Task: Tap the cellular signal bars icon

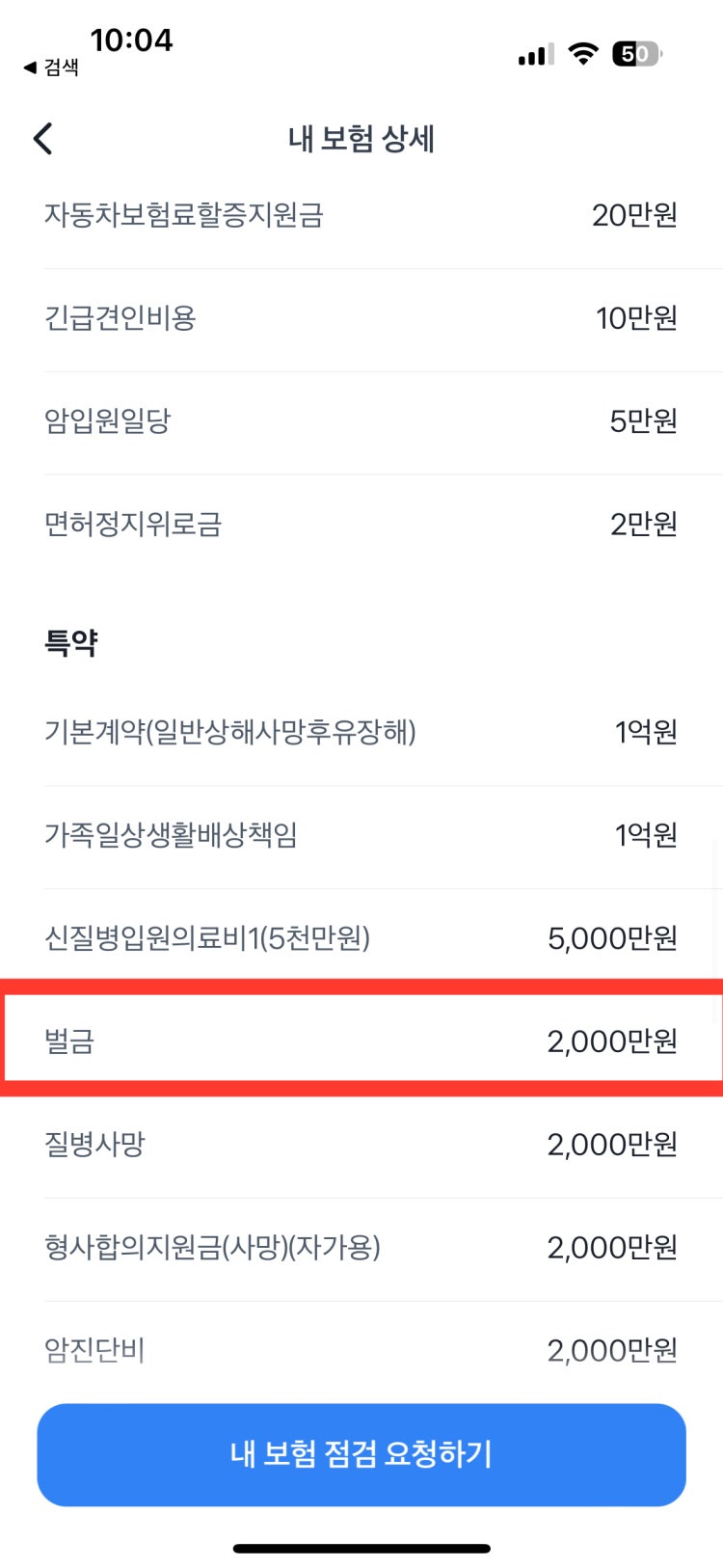Action: (x=536, y=54)
